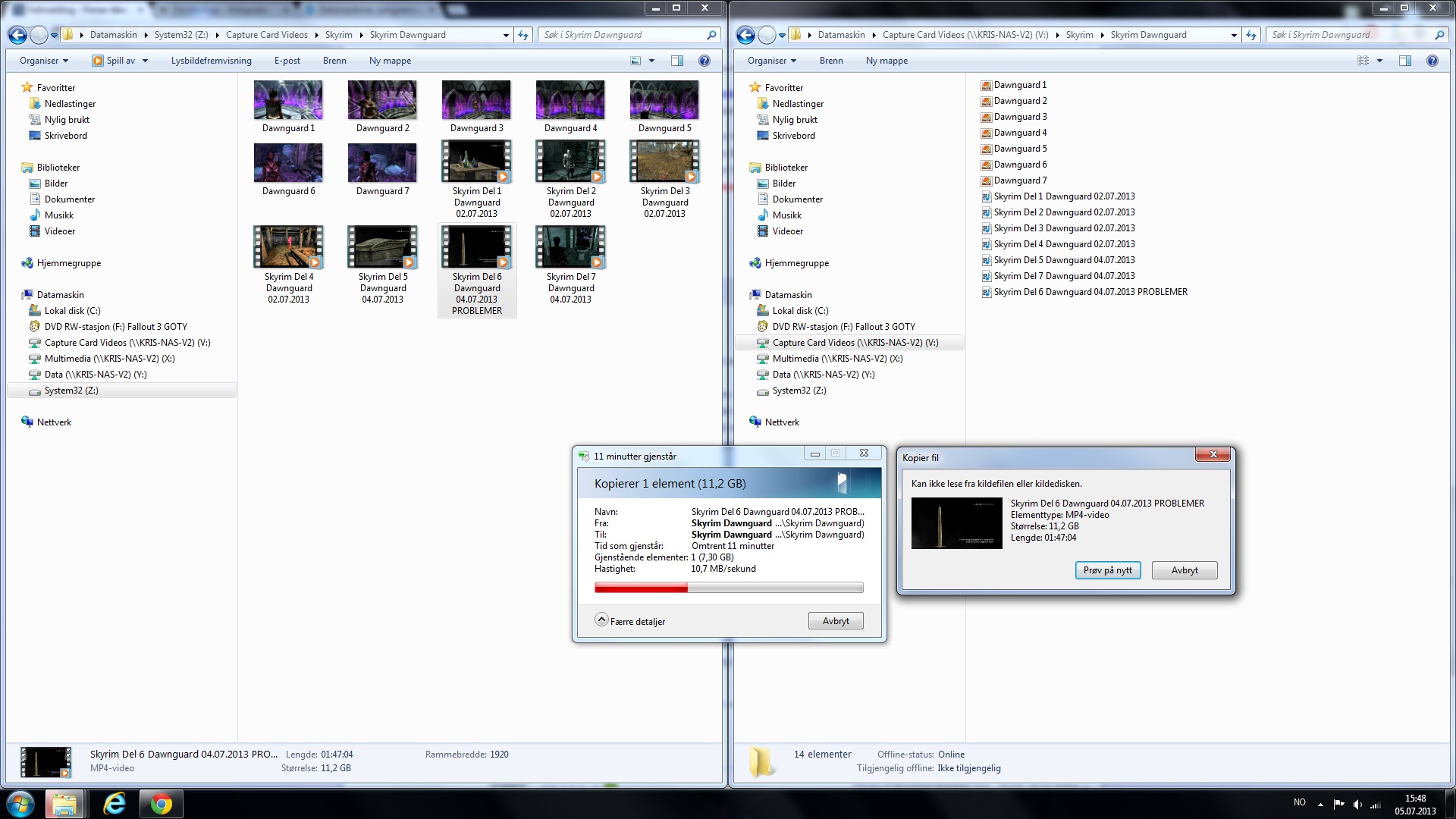Click refresh icon beside right address bar

click(x=1251, y=35)
